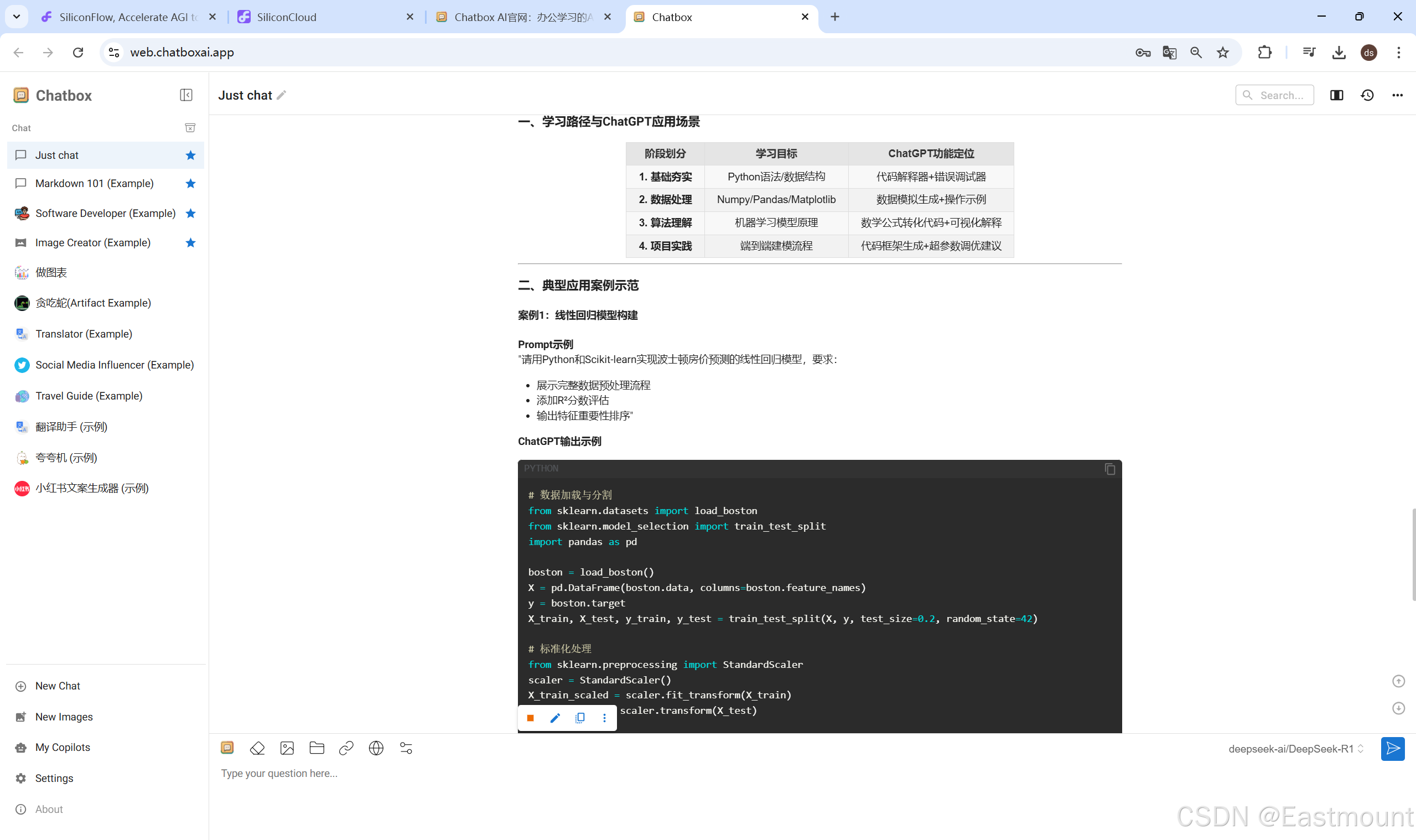Screen dimensions: 1416x840
Task: Open Settings from sidebar
Action: pos(54,779)
